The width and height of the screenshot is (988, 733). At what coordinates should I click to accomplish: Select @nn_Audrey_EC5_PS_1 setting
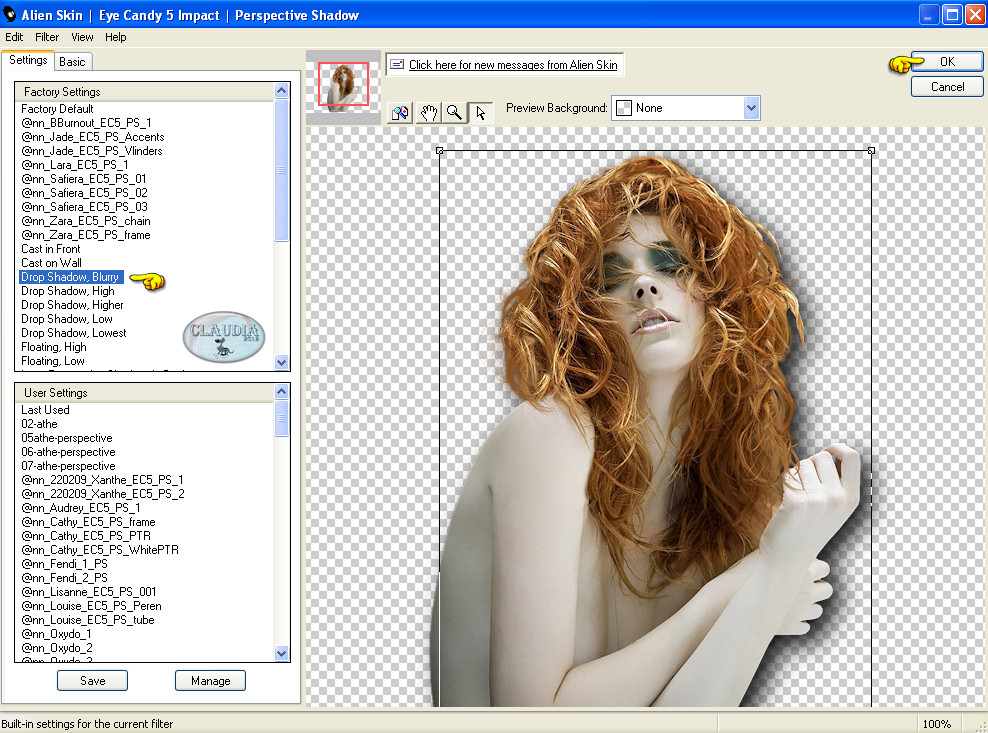81,508
